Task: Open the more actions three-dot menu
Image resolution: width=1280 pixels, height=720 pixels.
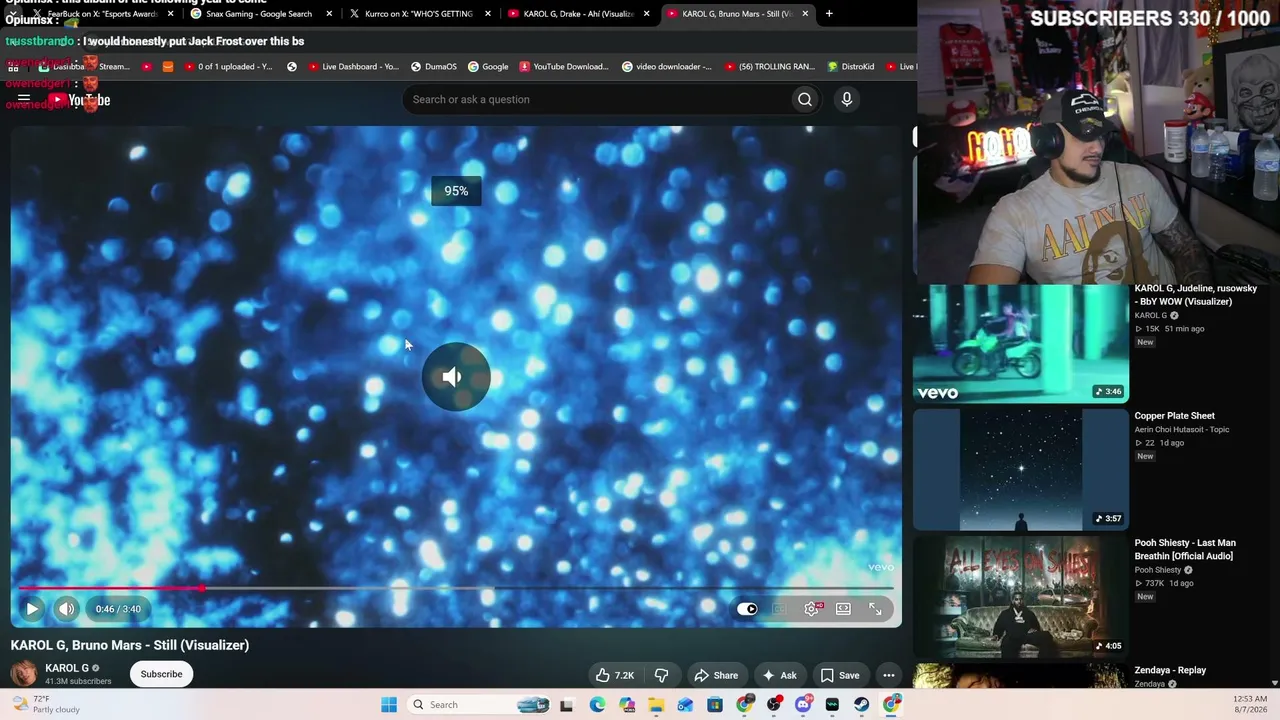Action: pyautogui.click(x=889, y=675)
